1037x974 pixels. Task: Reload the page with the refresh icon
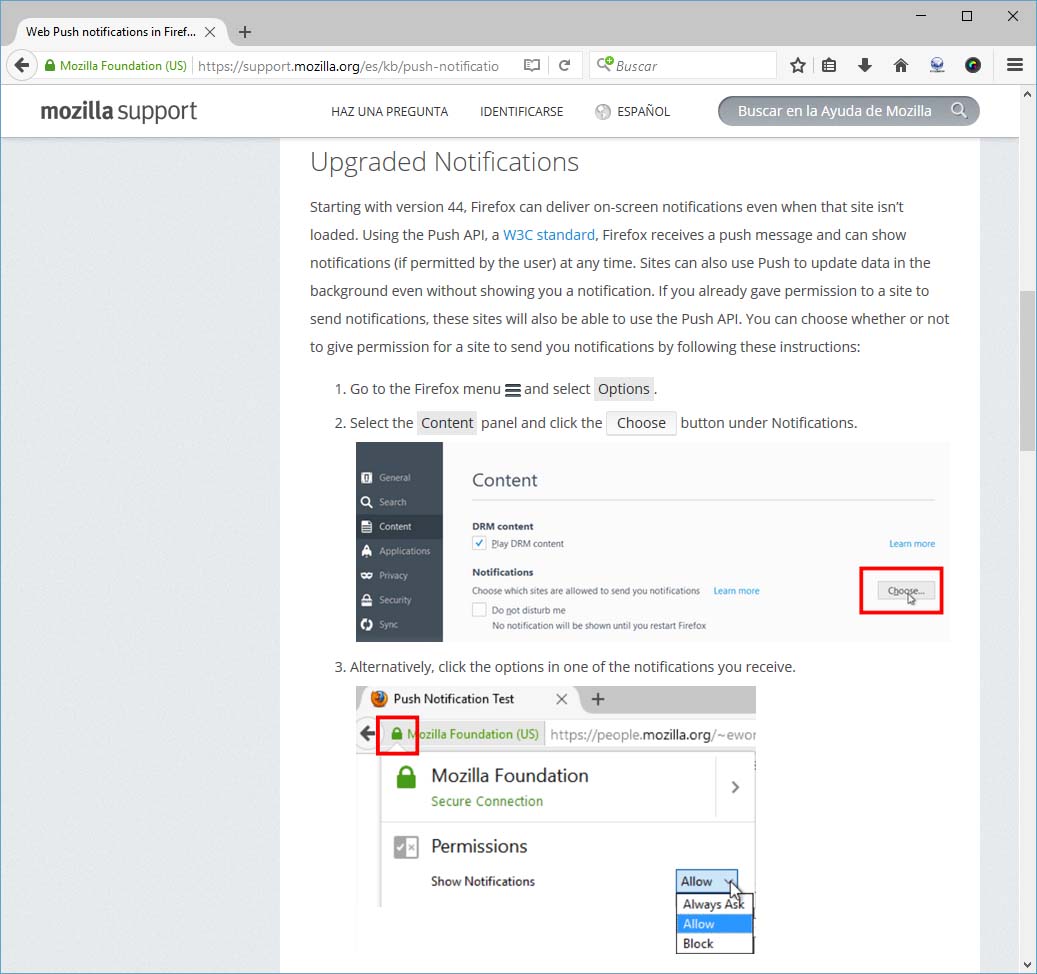[564, 65]
